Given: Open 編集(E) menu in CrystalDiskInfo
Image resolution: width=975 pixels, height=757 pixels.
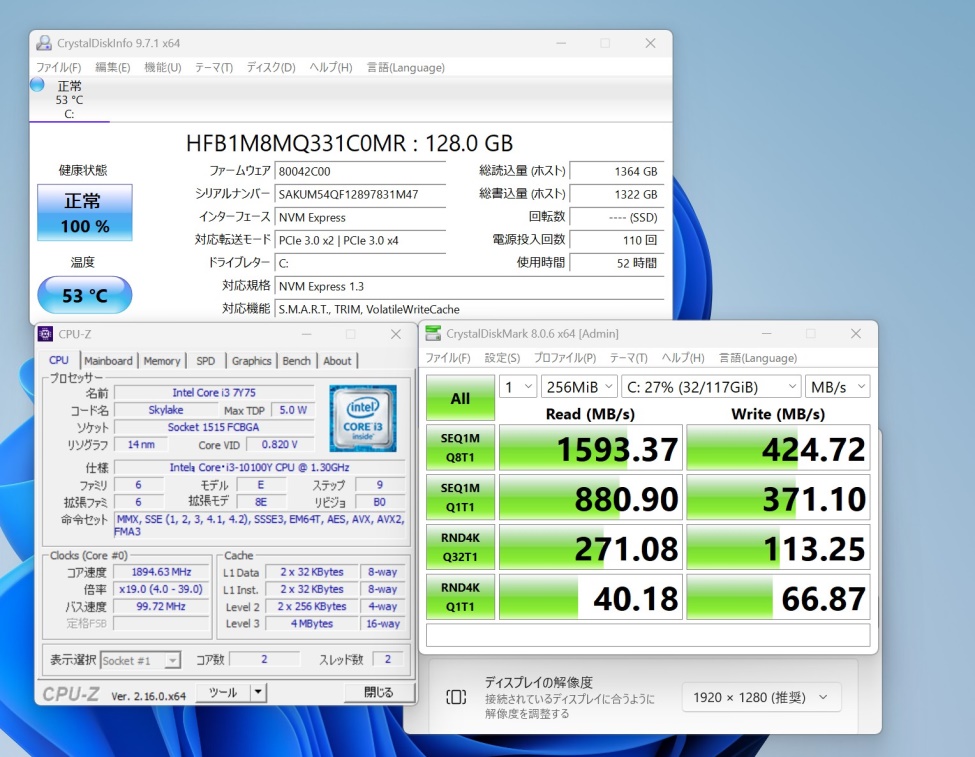Looking at the screenshot, I should (113, 67).
